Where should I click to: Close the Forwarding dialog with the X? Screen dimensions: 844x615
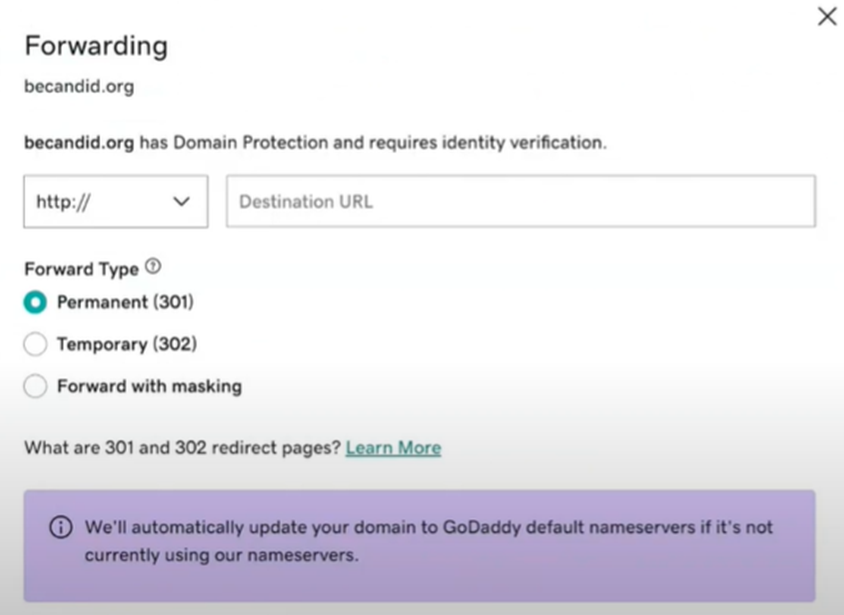pyautogui.click(x=827, y=16)
